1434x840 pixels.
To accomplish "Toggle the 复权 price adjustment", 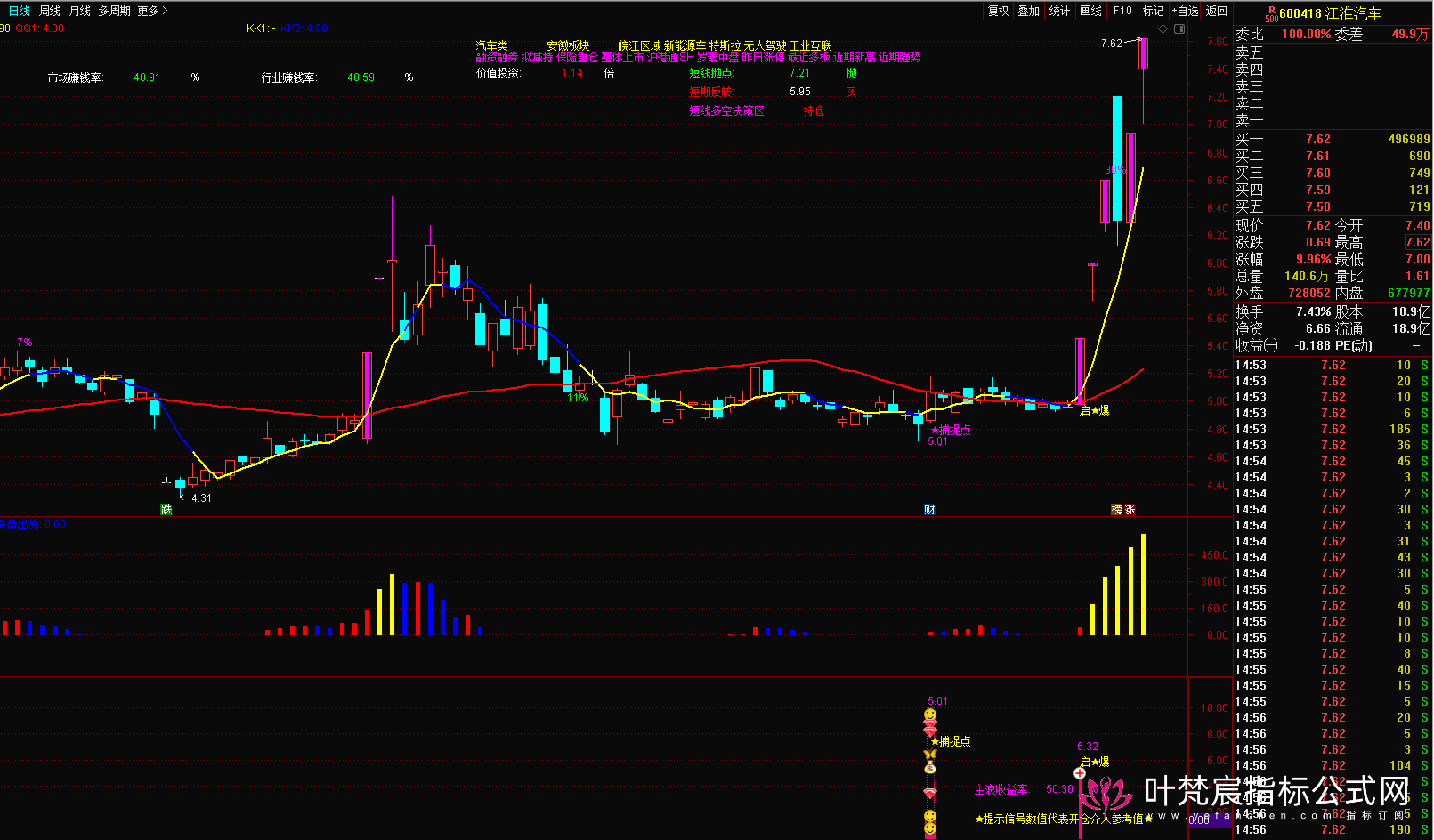I will pyautogui.click(x=999, y=11).
